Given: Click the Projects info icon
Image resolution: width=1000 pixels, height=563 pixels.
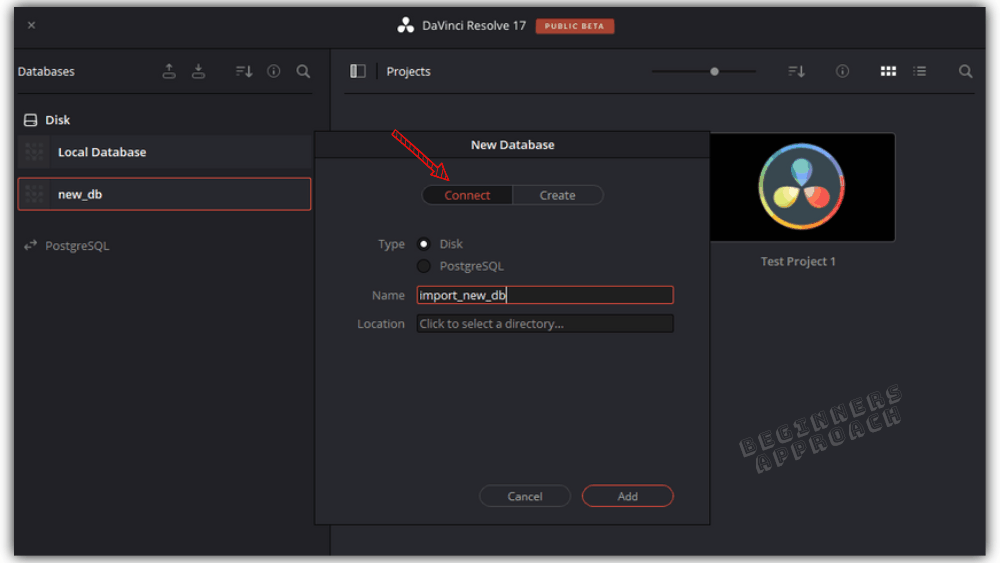Looking at the screenshot, I should [x=842, y=71].
